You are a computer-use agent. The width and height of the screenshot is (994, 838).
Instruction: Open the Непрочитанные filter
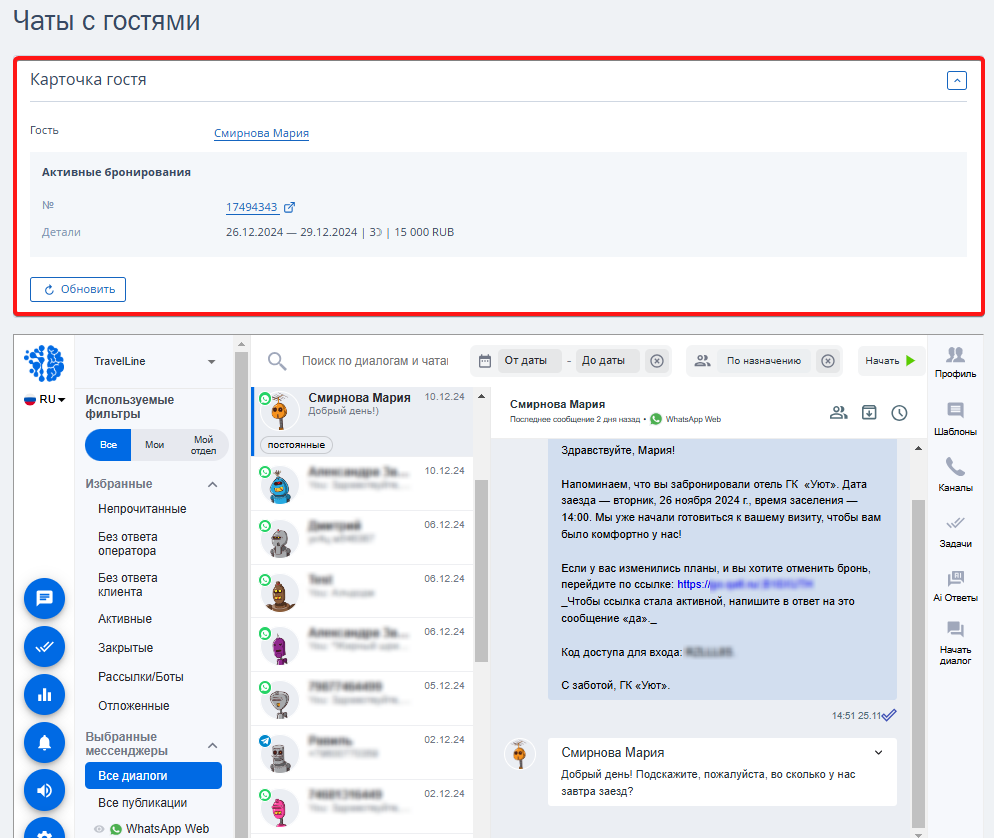click(x=142, y=509)
